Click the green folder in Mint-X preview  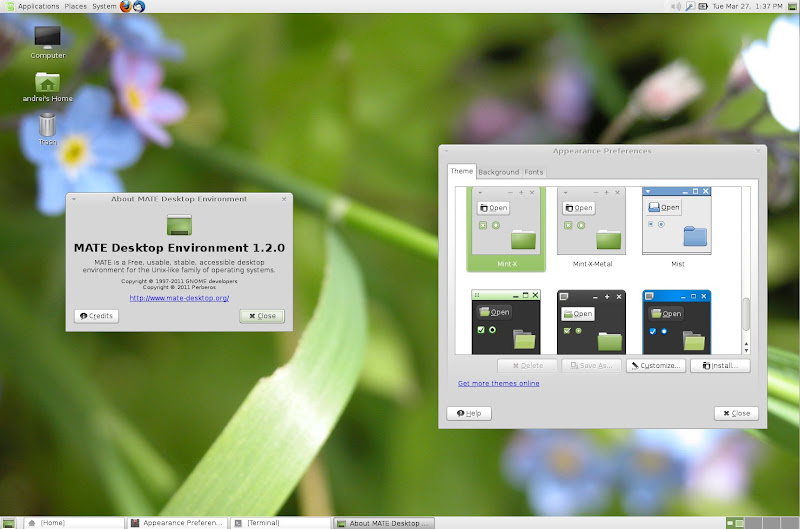click(x=523, y=239)
